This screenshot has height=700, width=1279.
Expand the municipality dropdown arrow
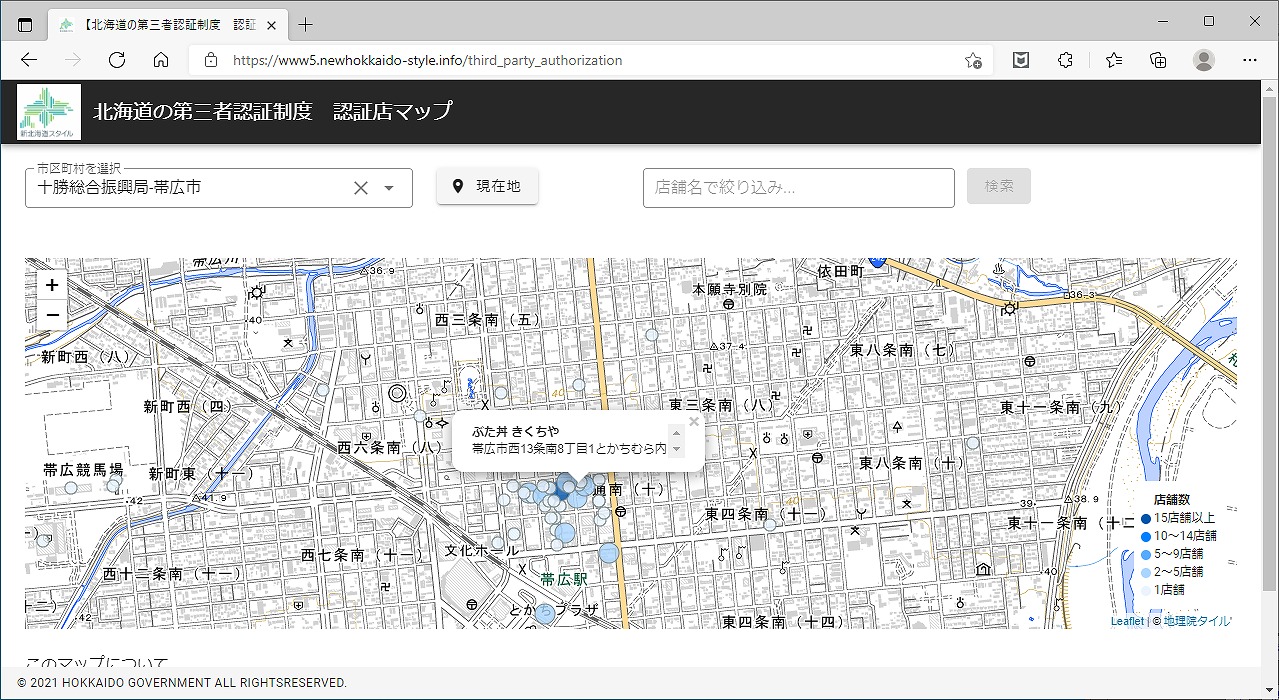tap(389, 188)
